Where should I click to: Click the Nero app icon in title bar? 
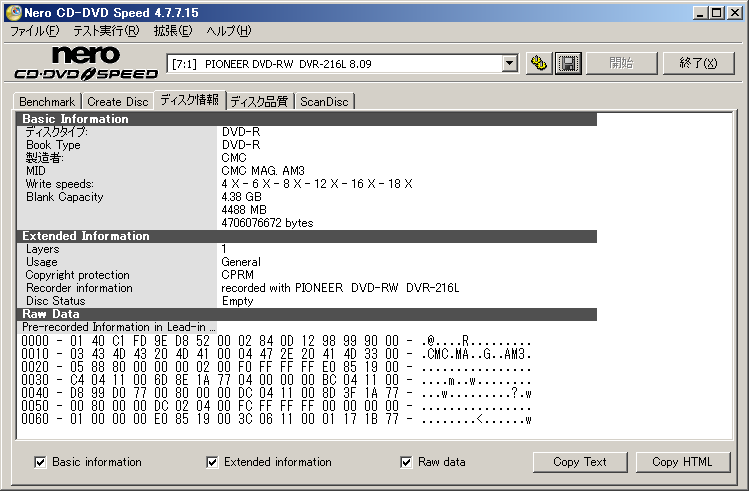[14, 12]
